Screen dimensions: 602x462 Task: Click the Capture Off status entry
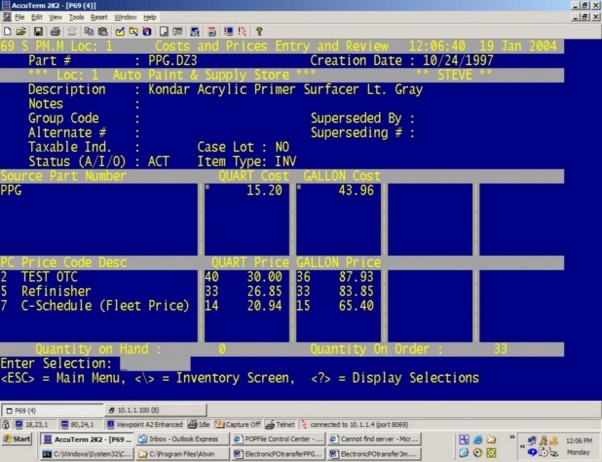tap(238, 424)
